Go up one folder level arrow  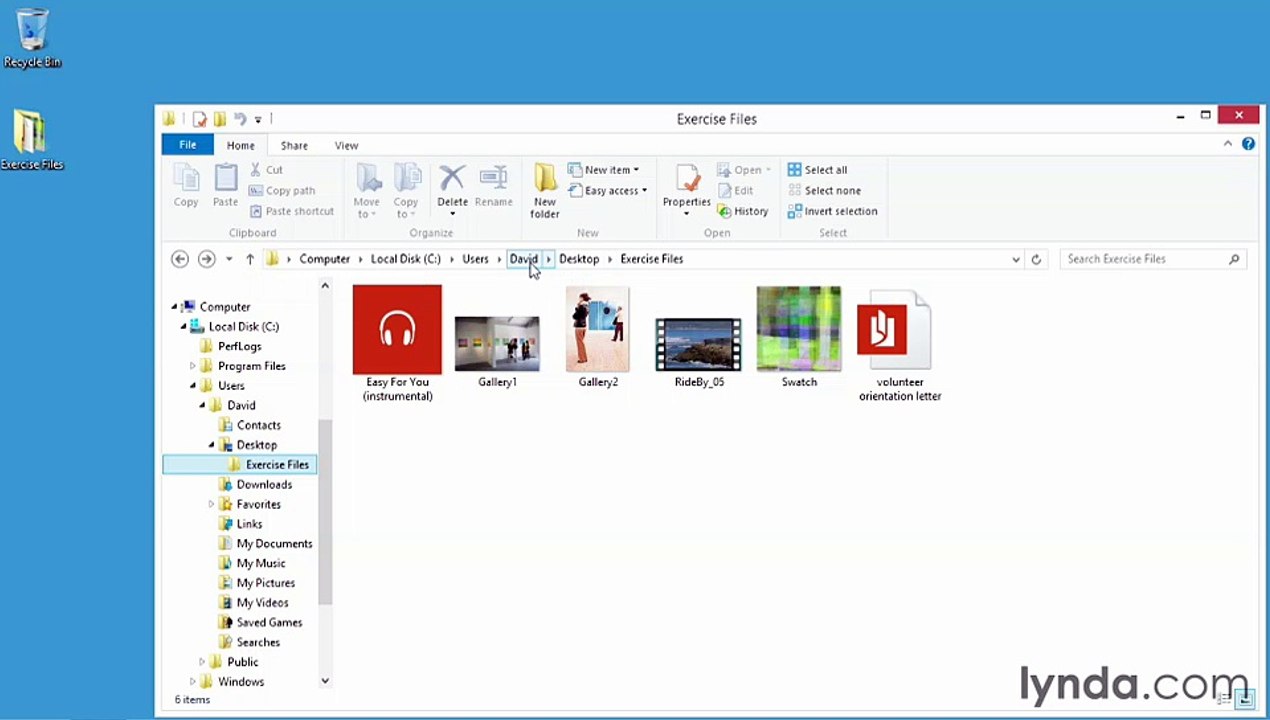pyautogui.click(x=250, y=259)
